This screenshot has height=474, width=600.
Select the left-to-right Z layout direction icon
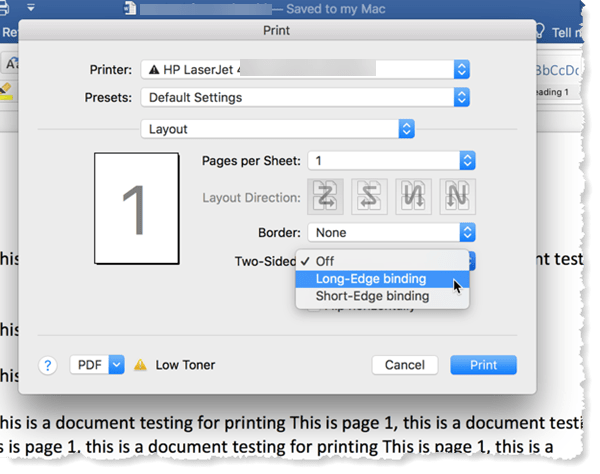click(325, 197)
